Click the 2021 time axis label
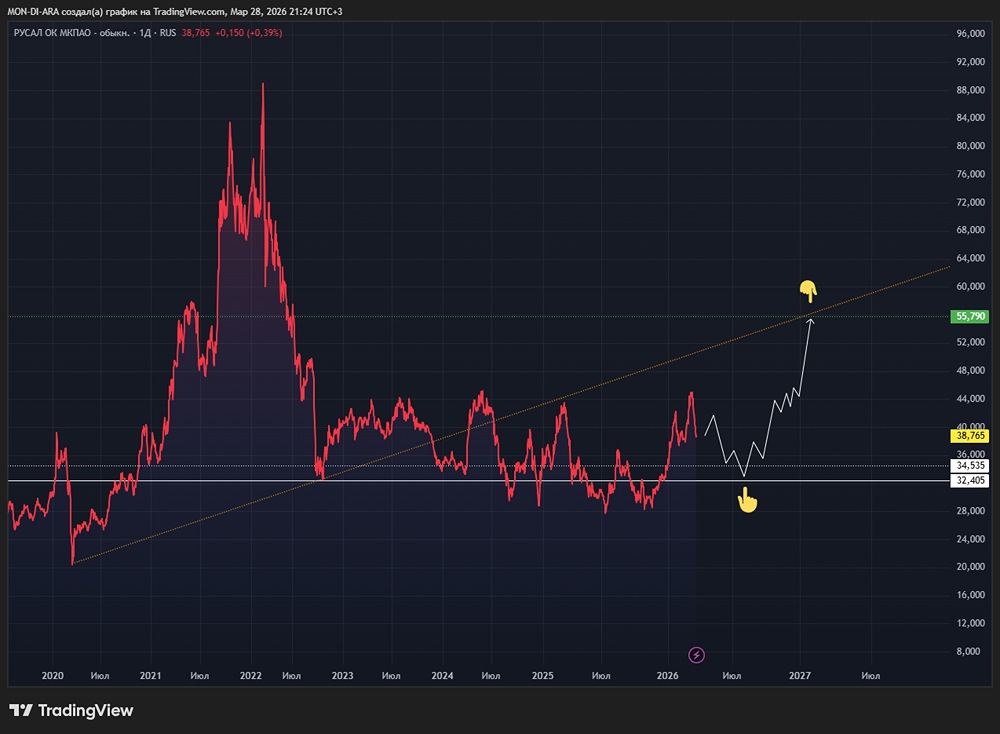This screenshot has width=1000, height=734. (151, 675)
